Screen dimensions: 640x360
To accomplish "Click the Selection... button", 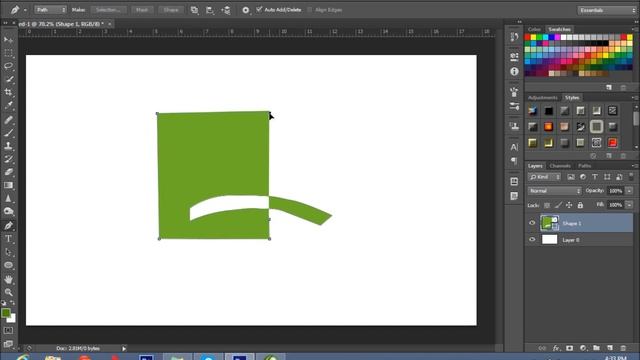I will pyautogui.click(x=109, y=10).
